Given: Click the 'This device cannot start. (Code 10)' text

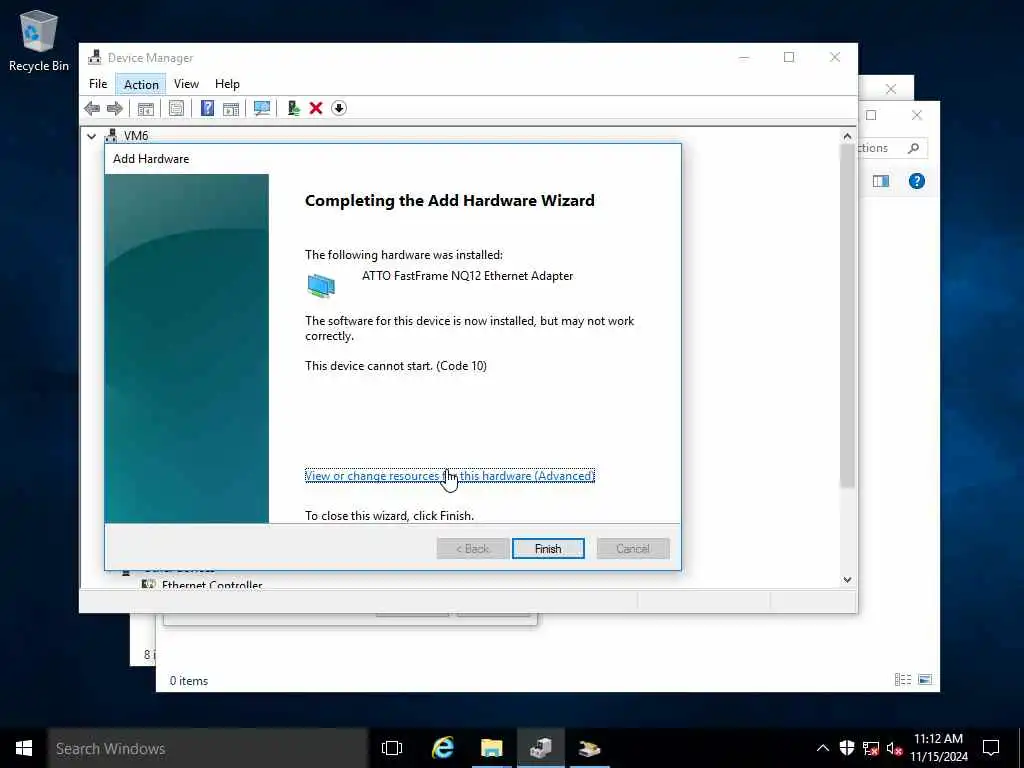Looking at the screenshot, I should click(x=396, y=366).
